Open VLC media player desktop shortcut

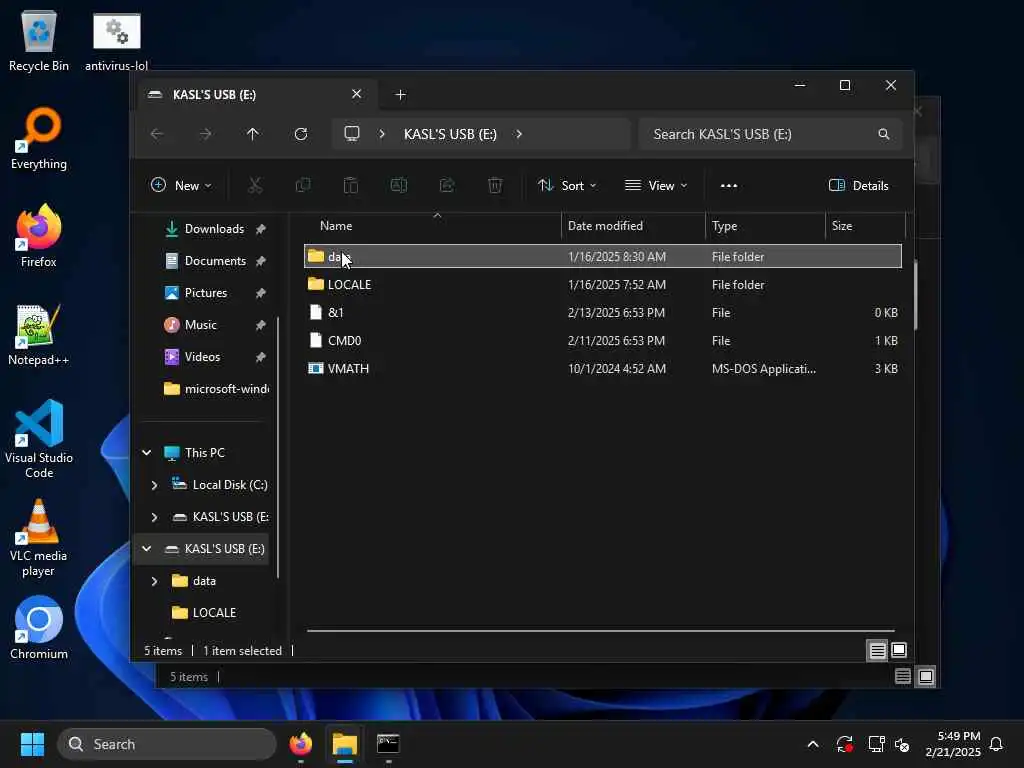pos(39,538)
